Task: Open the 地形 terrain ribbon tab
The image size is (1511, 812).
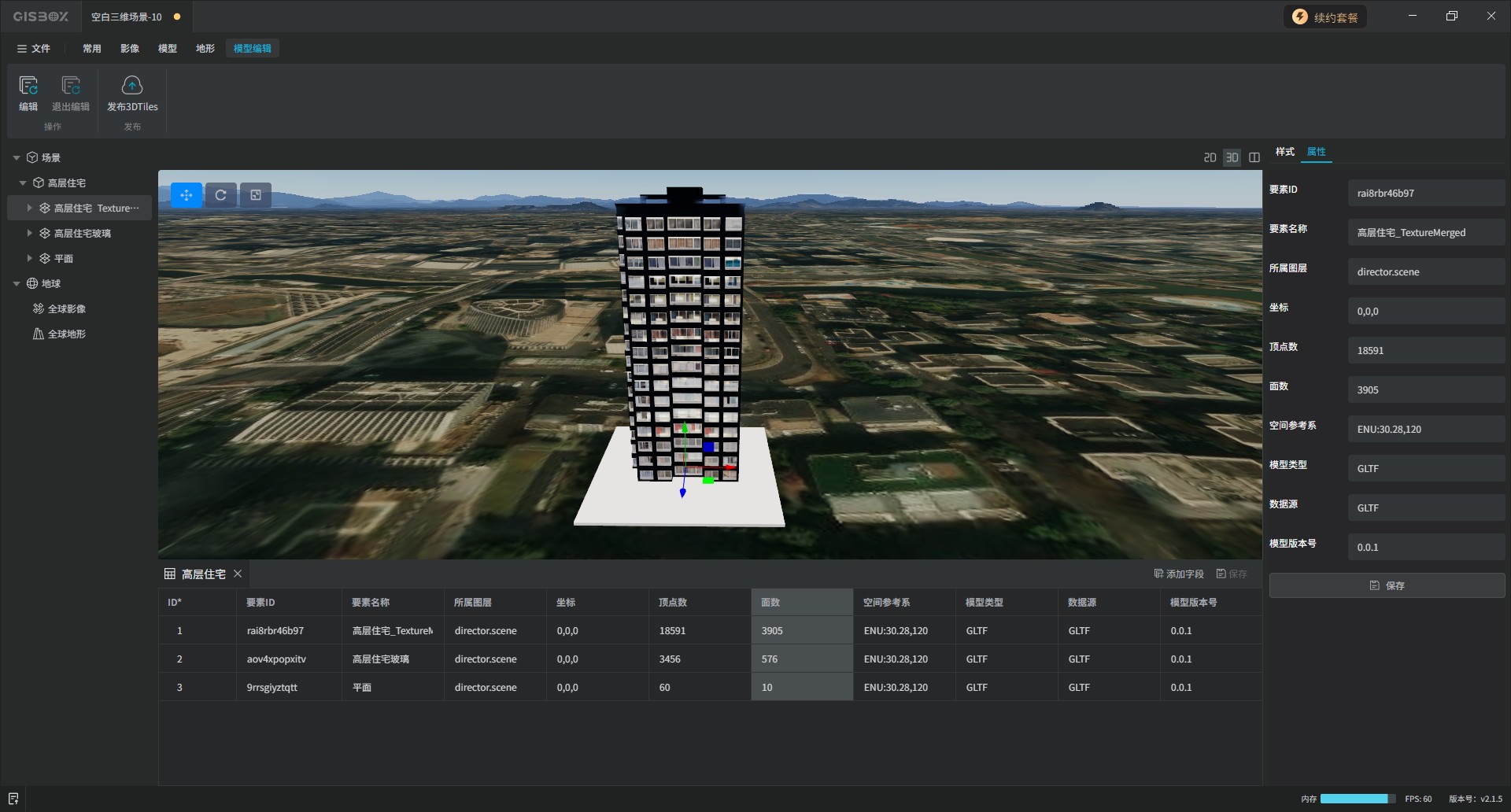Action: [205, 49]
